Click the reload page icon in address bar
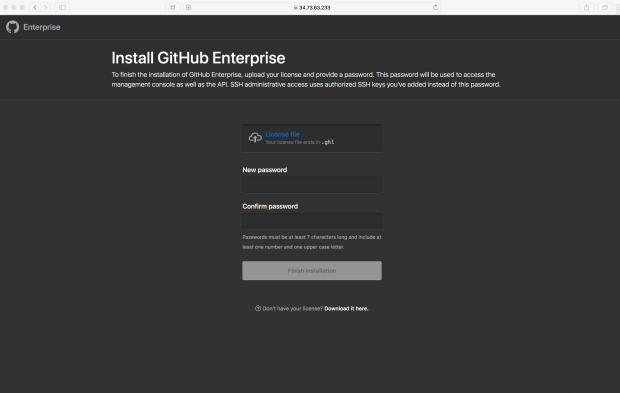Viewport: 620px width, 393px height. (x=435, y=7)
